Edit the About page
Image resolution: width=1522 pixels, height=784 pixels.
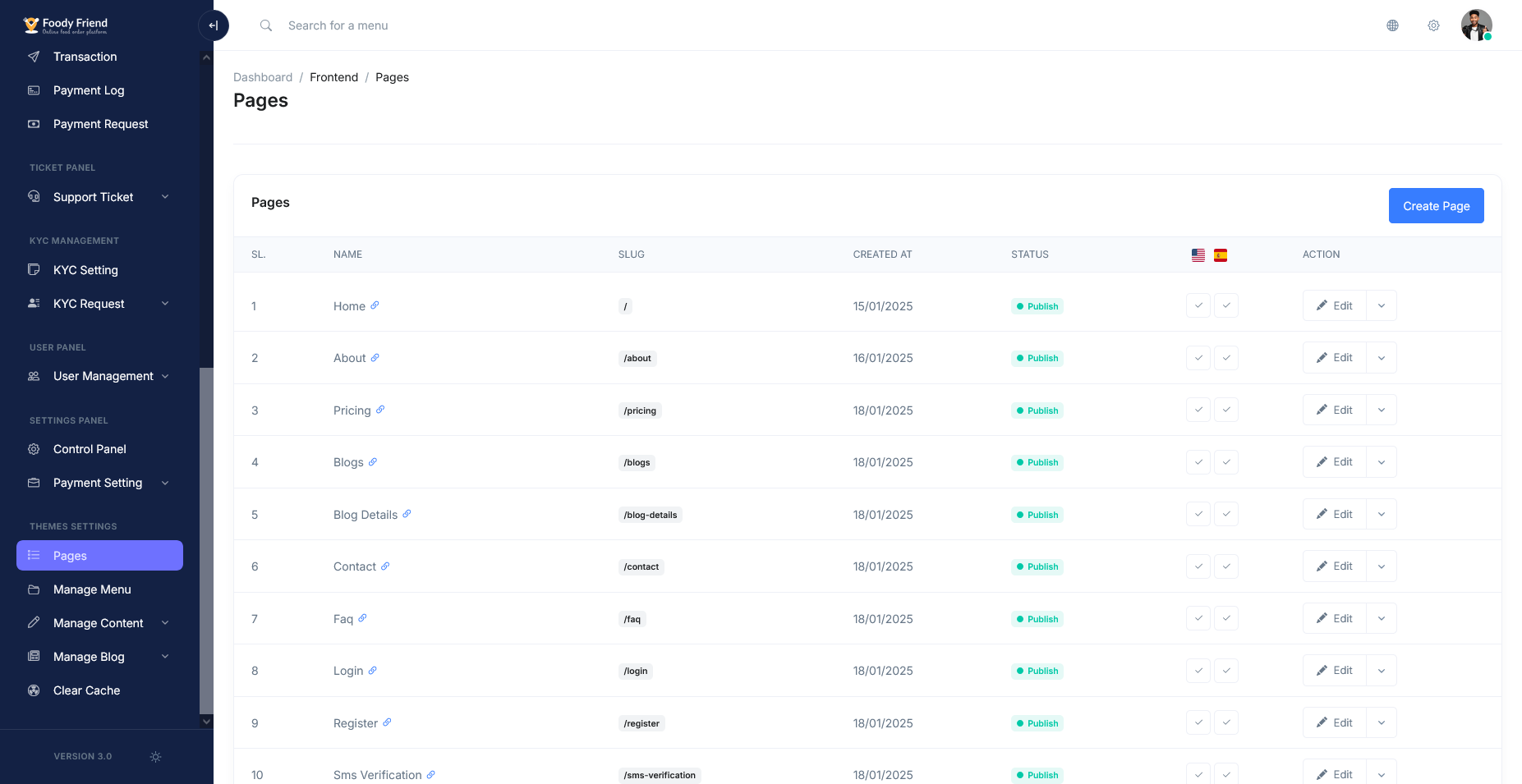(x=1335, y=358)
